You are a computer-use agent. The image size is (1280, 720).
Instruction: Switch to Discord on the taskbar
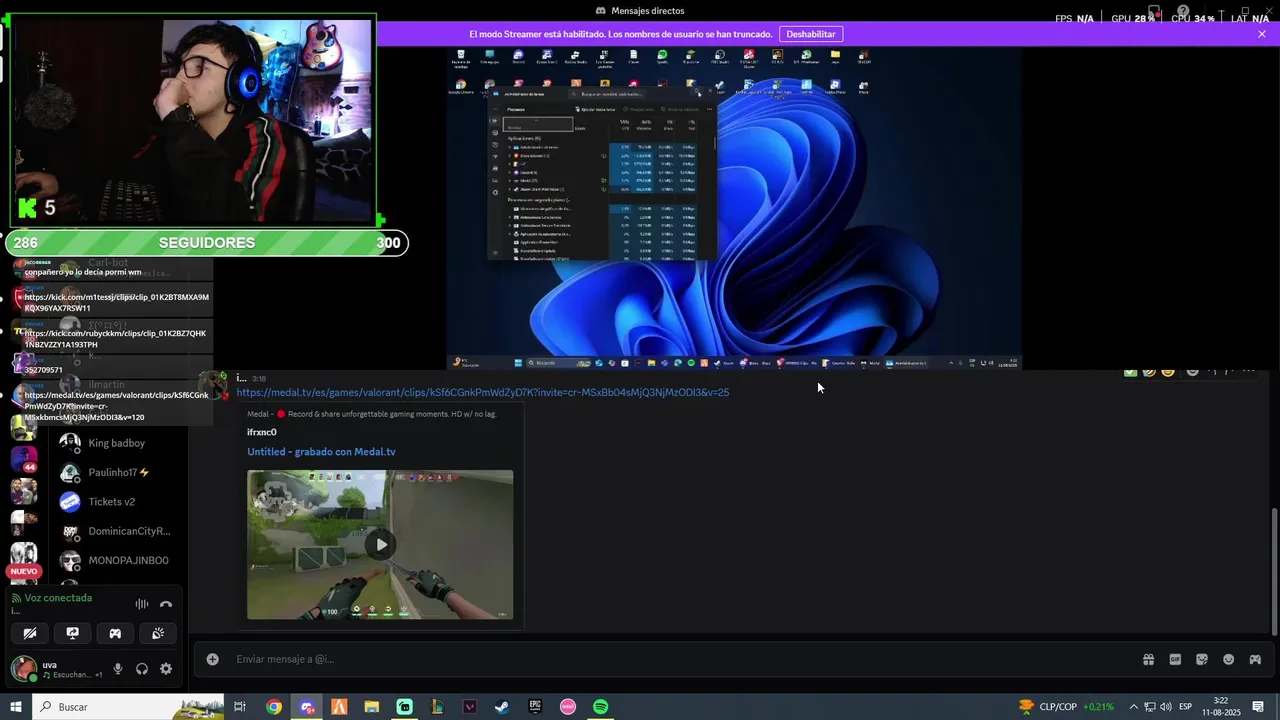pos(307,707)
